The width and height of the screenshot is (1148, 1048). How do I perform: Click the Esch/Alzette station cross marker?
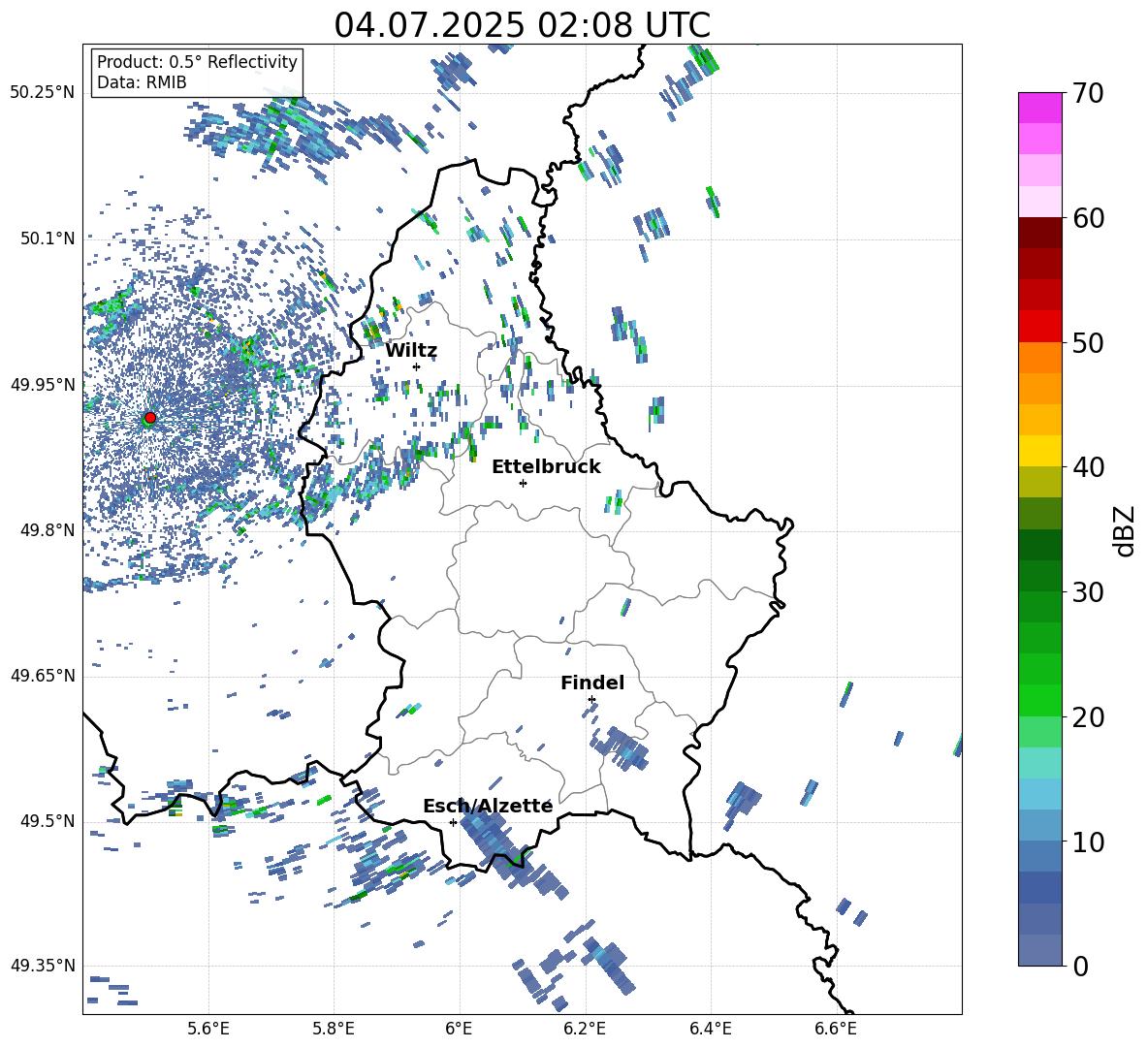pyautogui.click(x=453, y=822)
